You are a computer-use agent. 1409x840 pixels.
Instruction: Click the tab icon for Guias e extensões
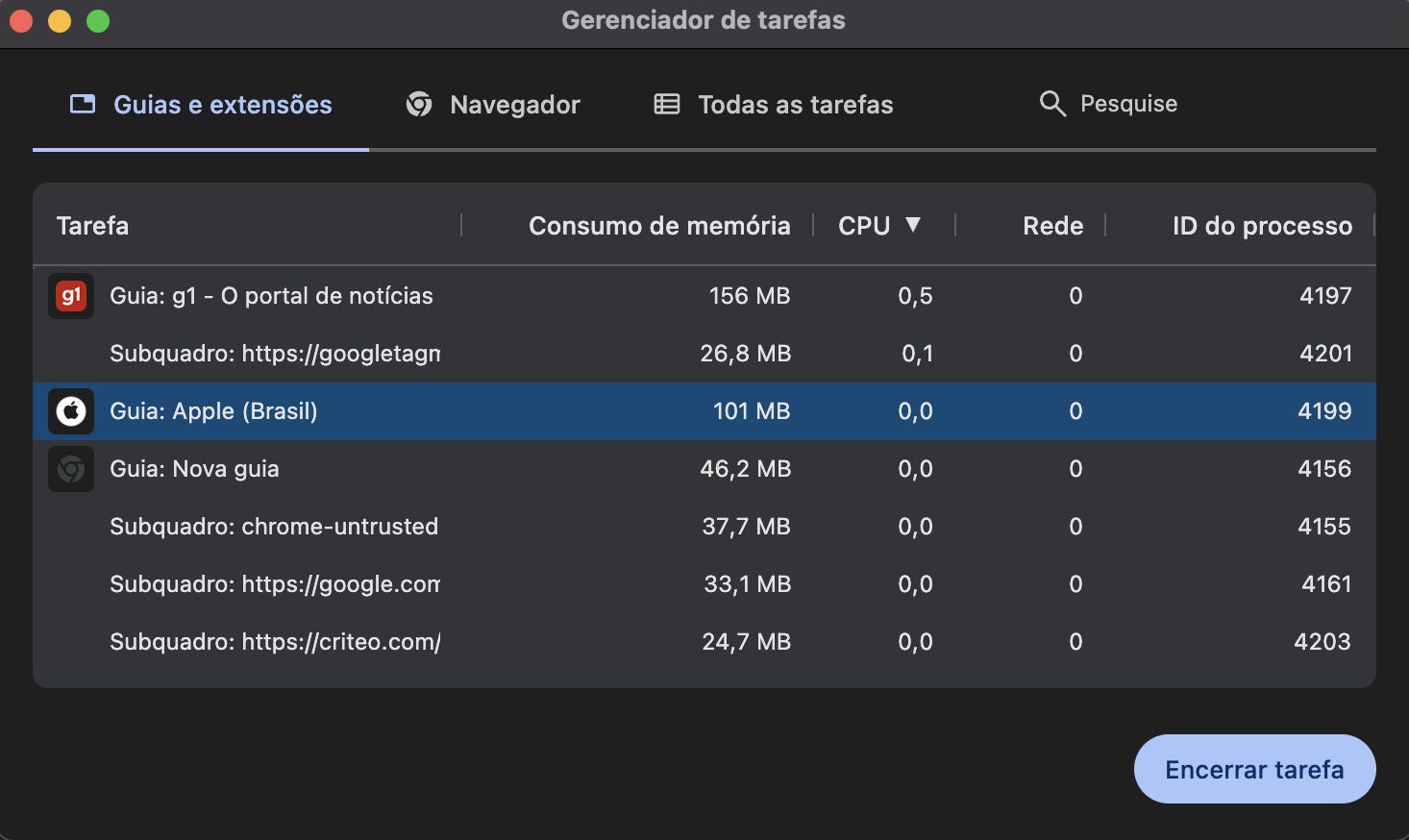click(x=83, y=104)
